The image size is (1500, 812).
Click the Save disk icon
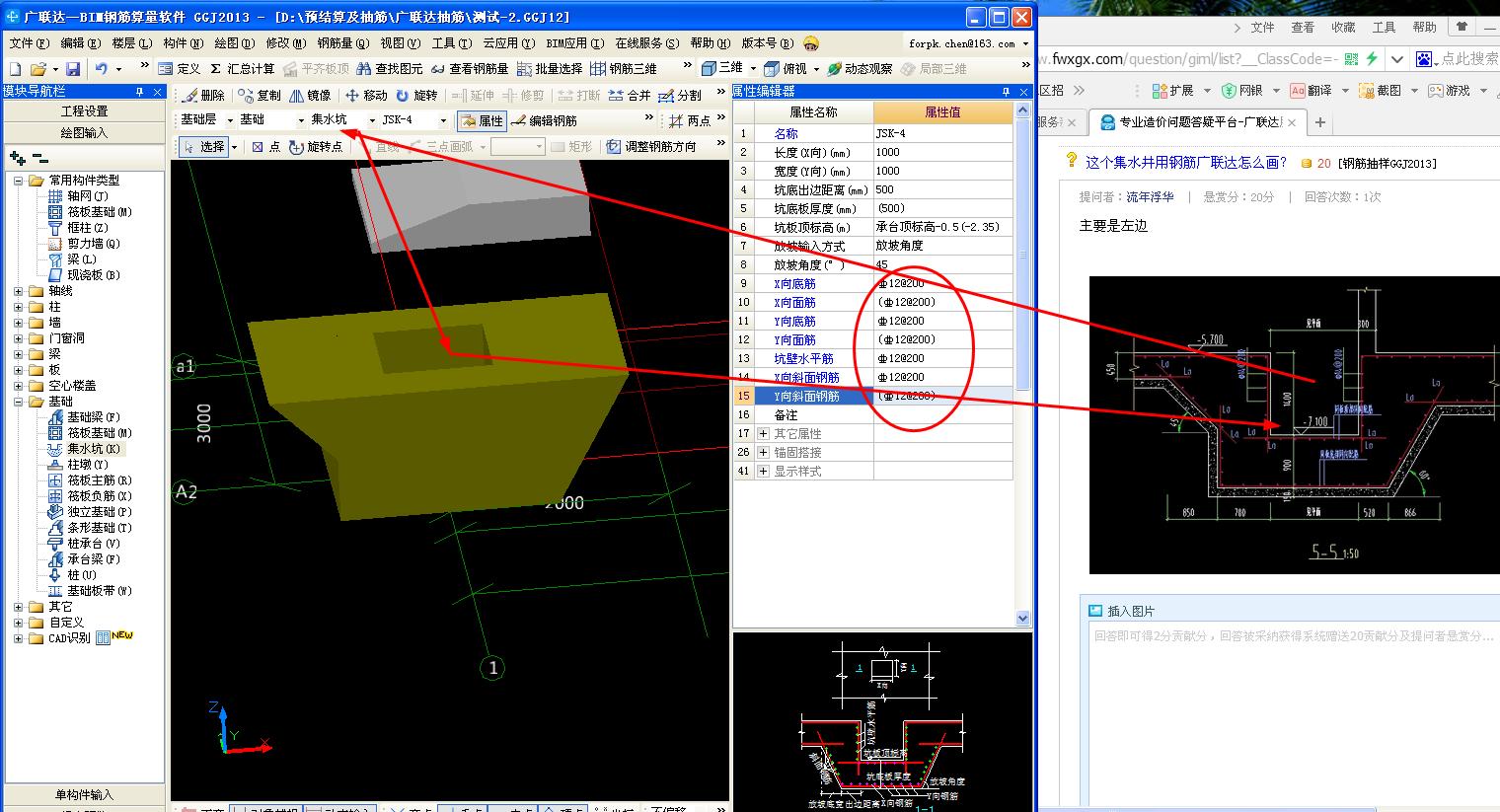point(72,69)
